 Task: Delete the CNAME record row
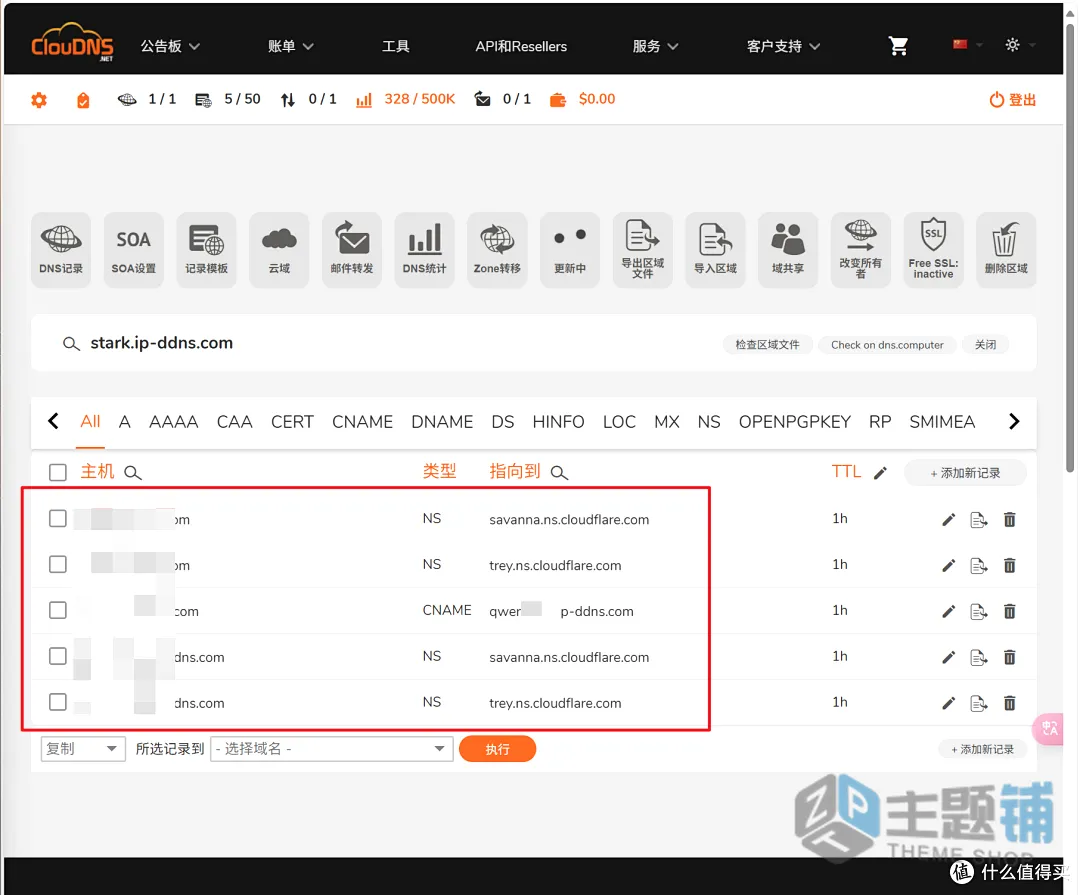1009,611
